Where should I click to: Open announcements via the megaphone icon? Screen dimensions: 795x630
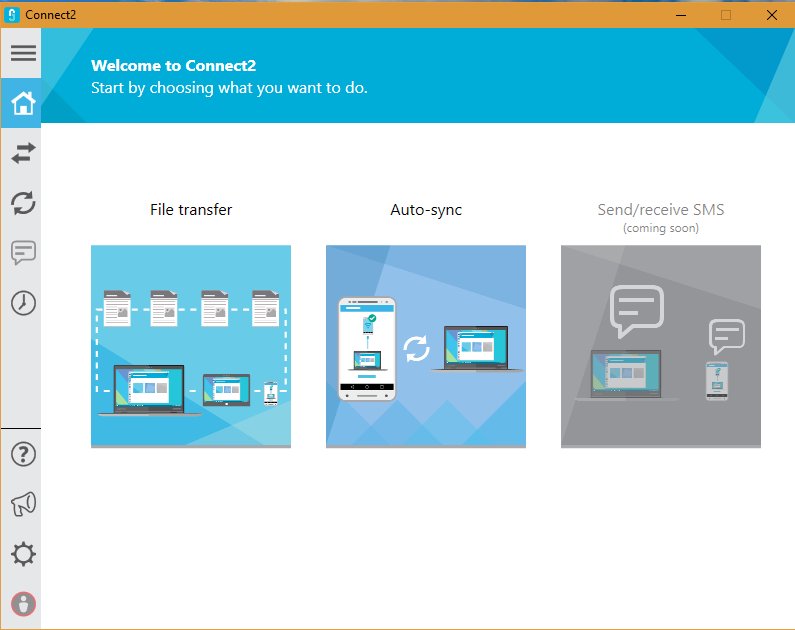pyautogui.click(x=22, y=505)
